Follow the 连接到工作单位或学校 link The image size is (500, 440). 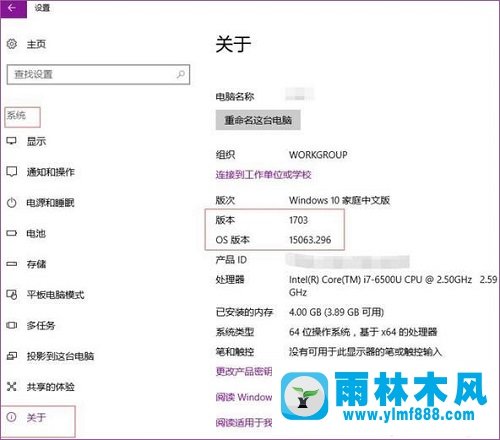(x=263, y=174)
